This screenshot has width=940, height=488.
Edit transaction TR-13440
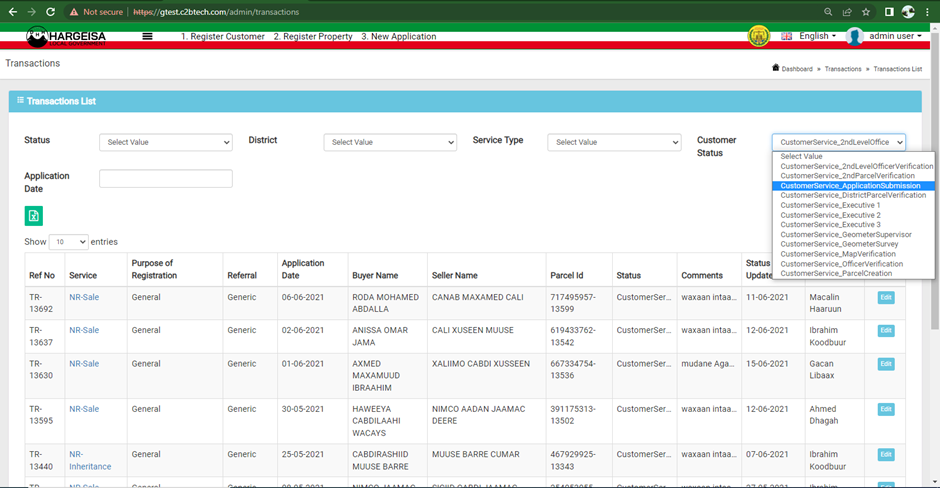click(x=886, y=454)
